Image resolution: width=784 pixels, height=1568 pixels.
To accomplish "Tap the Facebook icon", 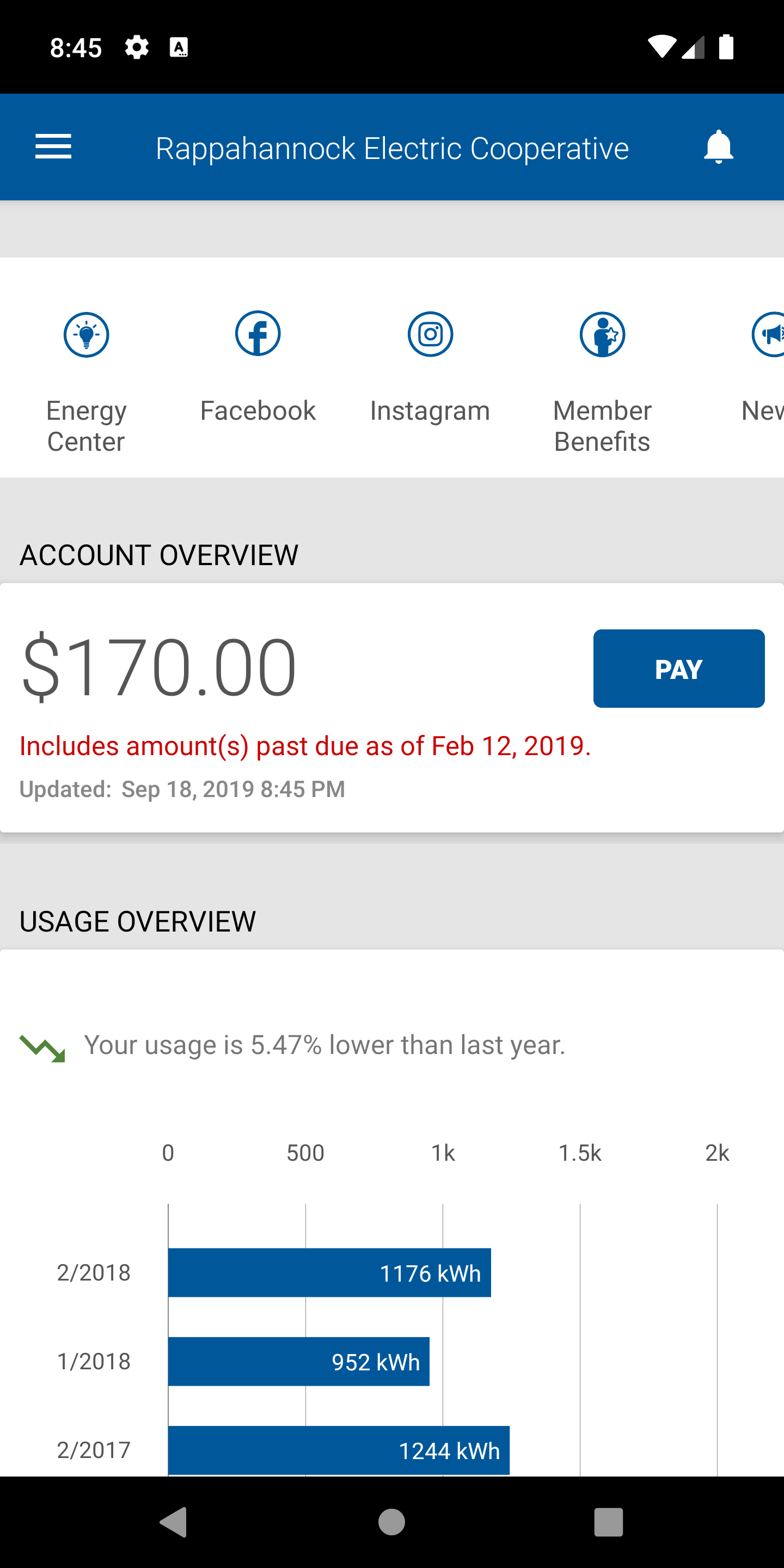I will coord(258,334).
